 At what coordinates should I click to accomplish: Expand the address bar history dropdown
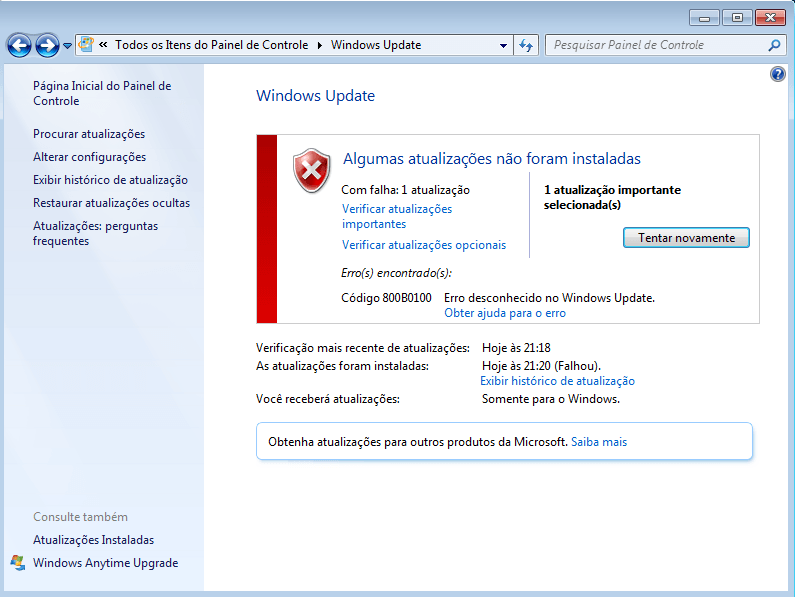[x=503, y=45]
